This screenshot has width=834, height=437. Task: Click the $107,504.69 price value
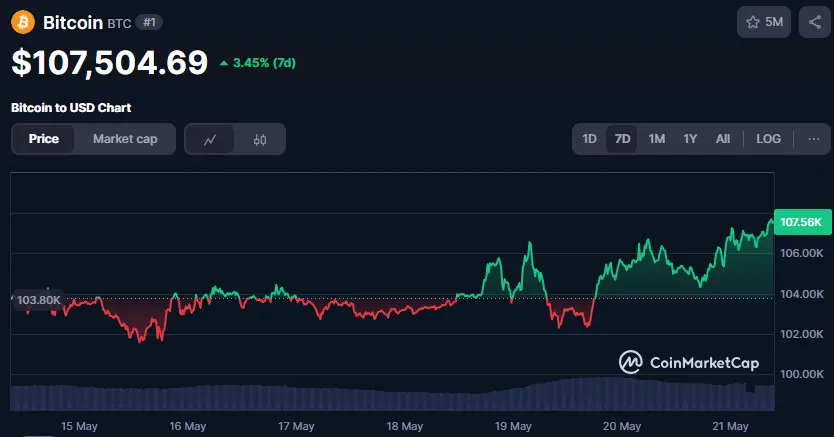110,63
